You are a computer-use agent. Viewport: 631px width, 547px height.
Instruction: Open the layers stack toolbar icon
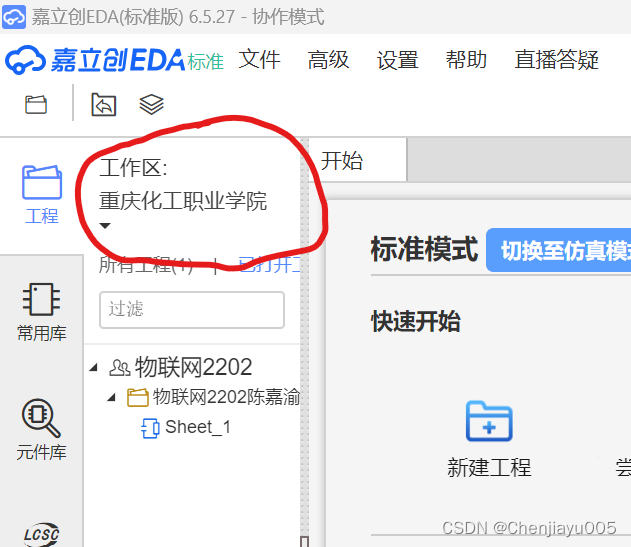coord(151,105)
